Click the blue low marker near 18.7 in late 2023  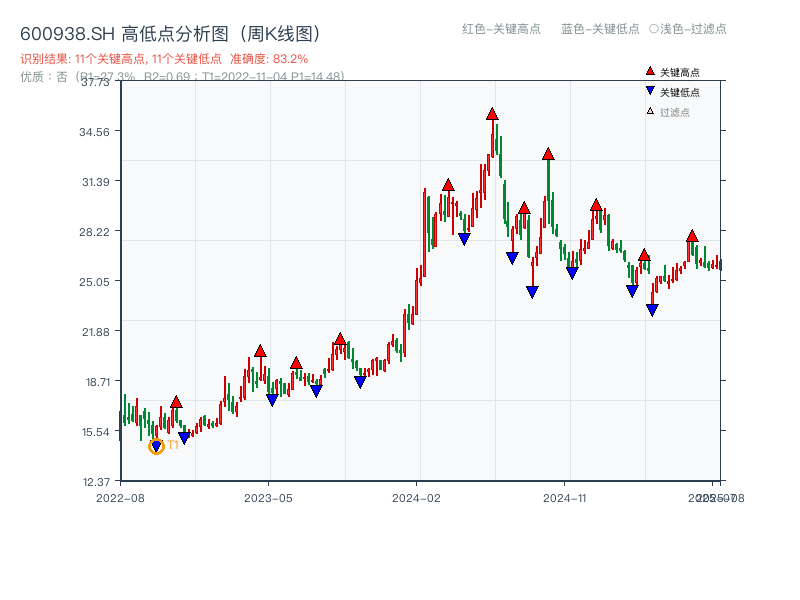pyautogui.click(x=360, y=382)
